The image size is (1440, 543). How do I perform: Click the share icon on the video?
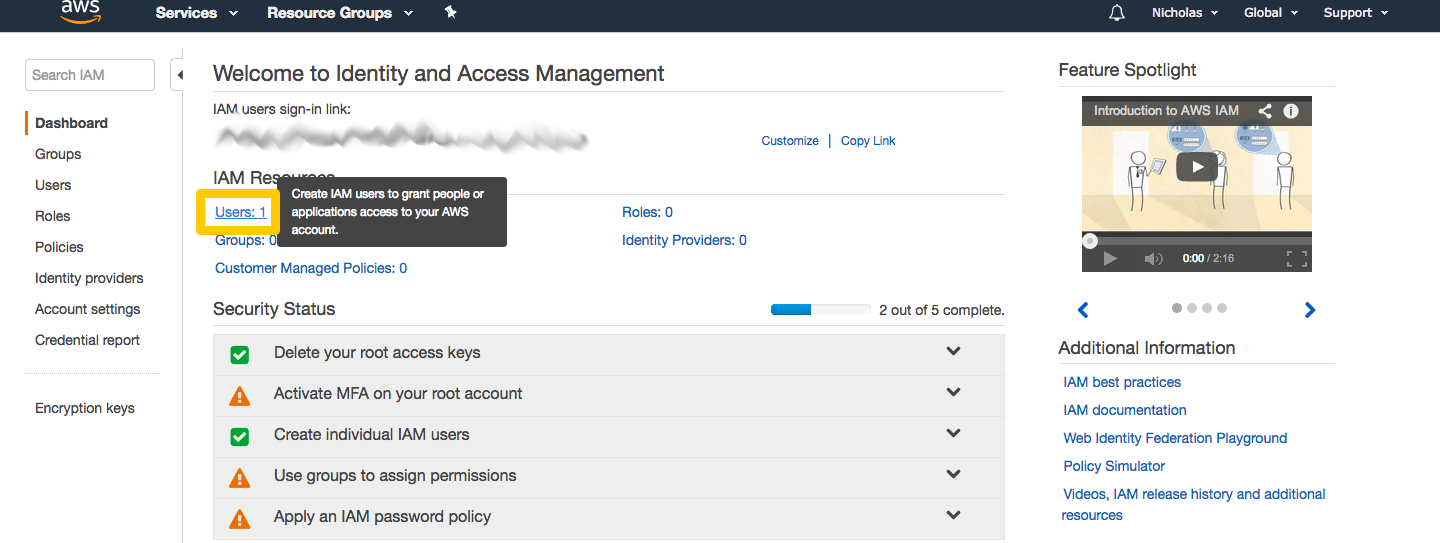pos(1264,111)
